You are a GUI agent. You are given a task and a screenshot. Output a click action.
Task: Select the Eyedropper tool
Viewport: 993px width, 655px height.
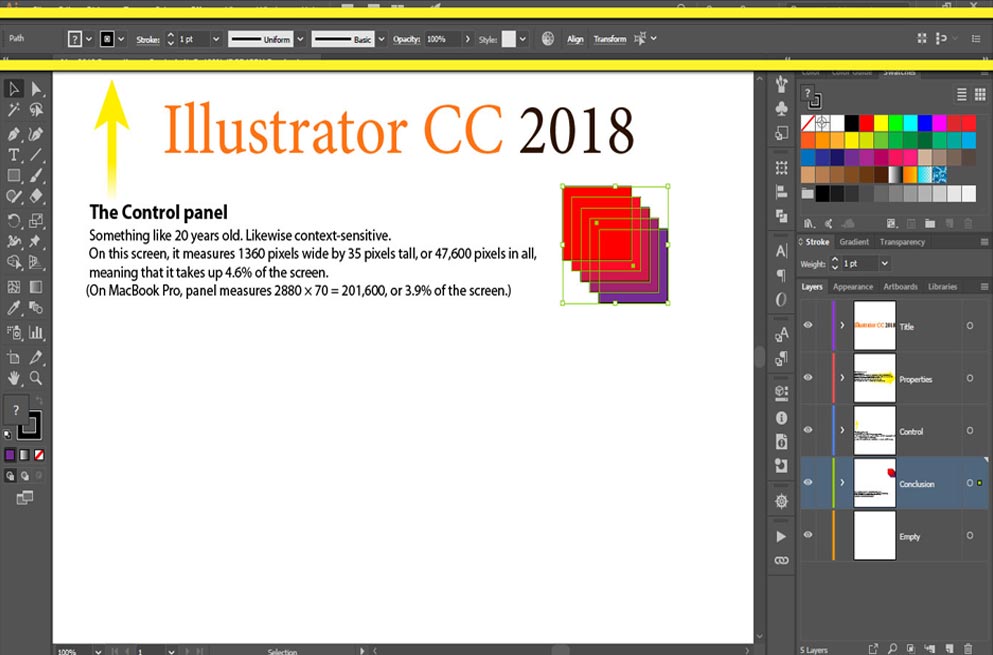pos(14,308)
